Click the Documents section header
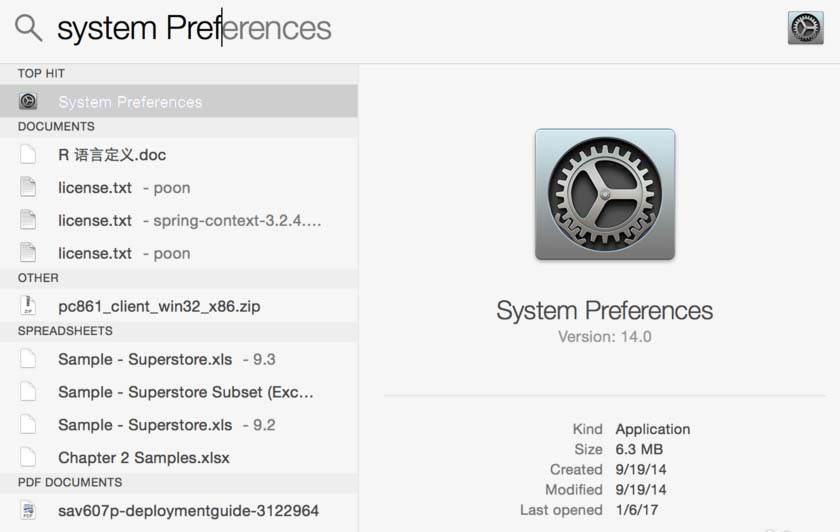This screenshot has height=532, width=840. coord(56,127)
